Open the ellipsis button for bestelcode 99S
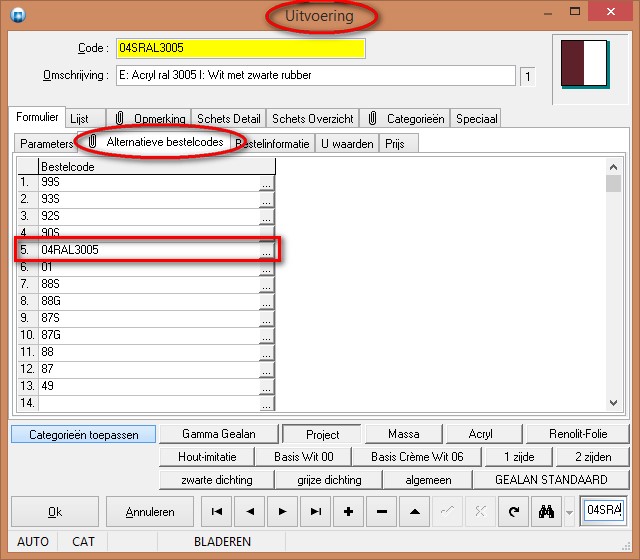Image resolution: width=640 pixels, height=560 pixels. (x=267, y=184)
